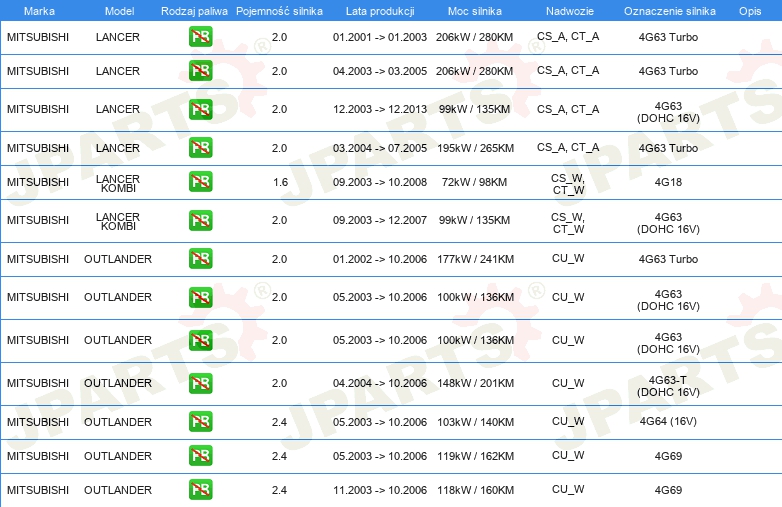Select the date range 04.2003 -> 03.2005
The image size is (782, 507).
pos(380,71)
